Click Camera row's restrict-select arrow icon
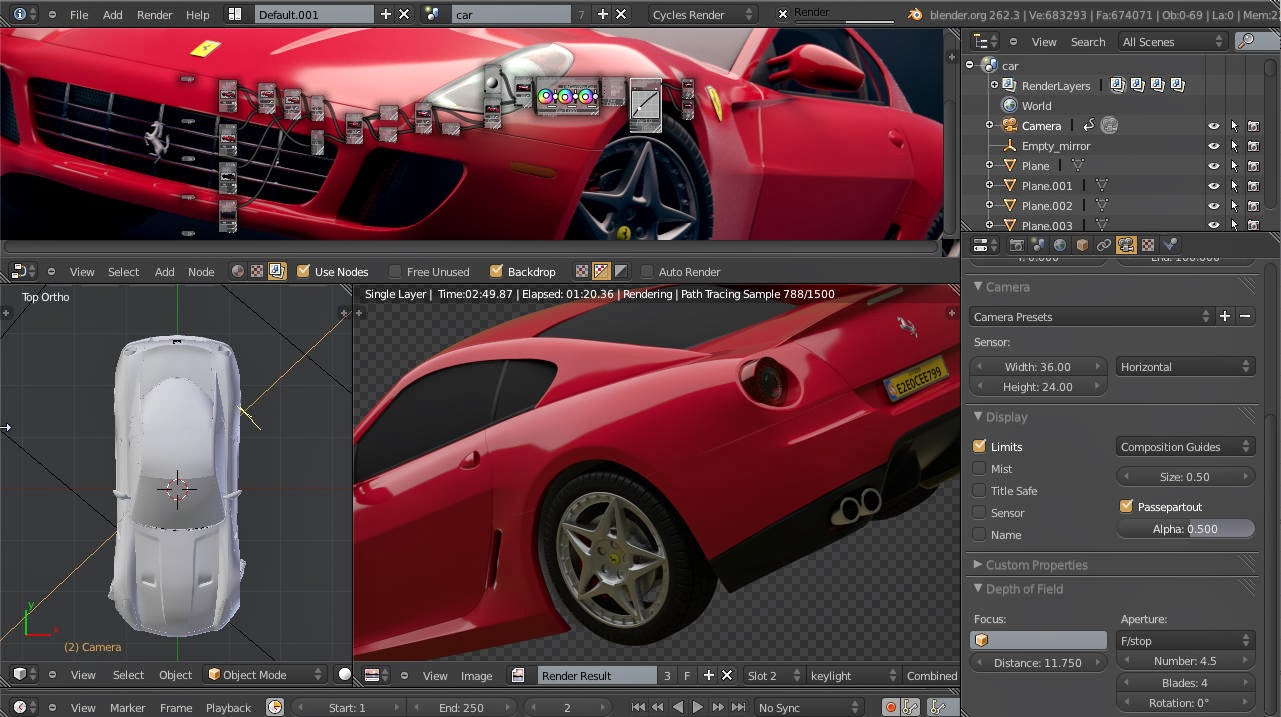This screenshot has height=717, width=1281. [x=1234, y=126]
